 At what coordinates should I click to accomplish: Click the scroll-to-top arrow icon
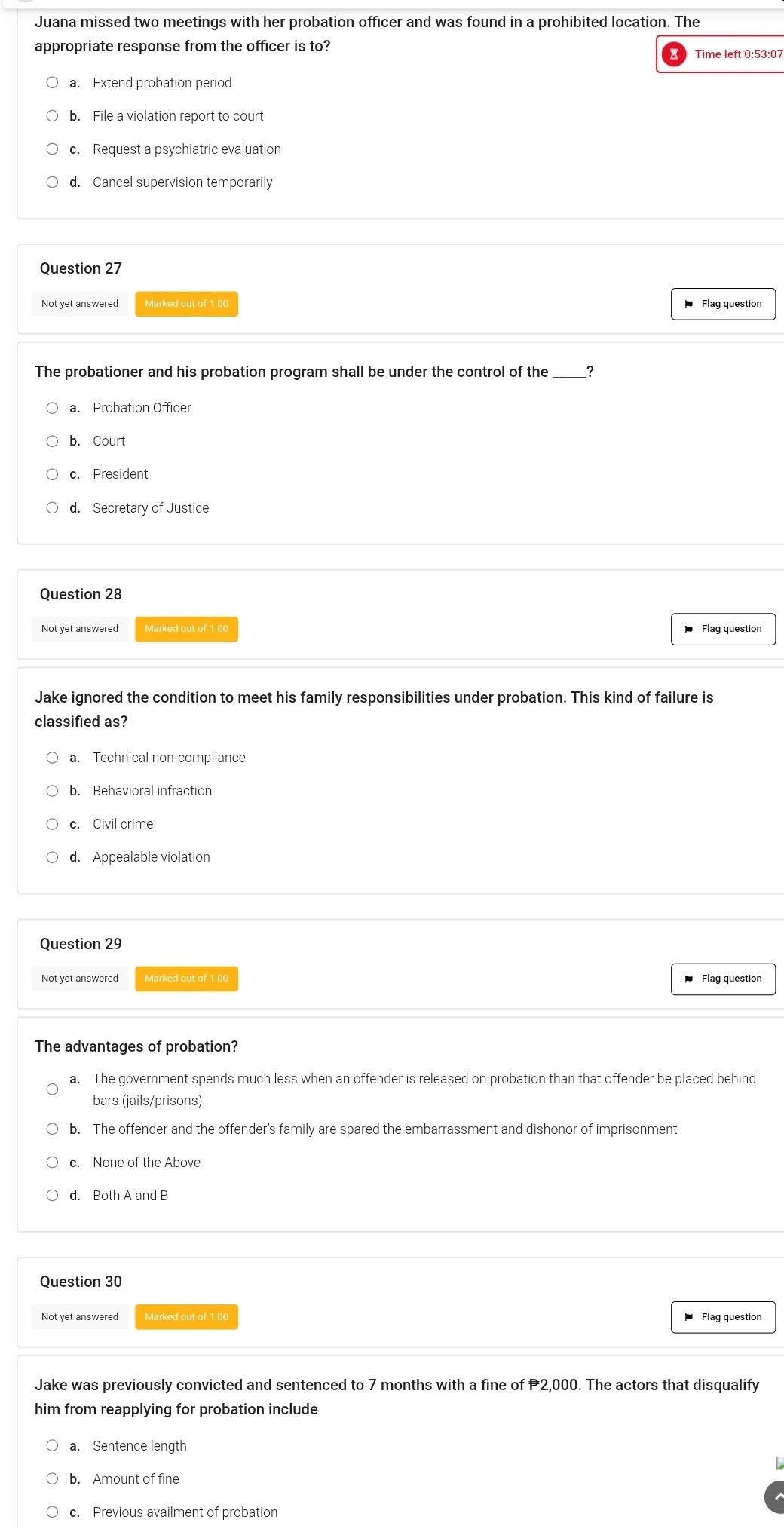776,1496
